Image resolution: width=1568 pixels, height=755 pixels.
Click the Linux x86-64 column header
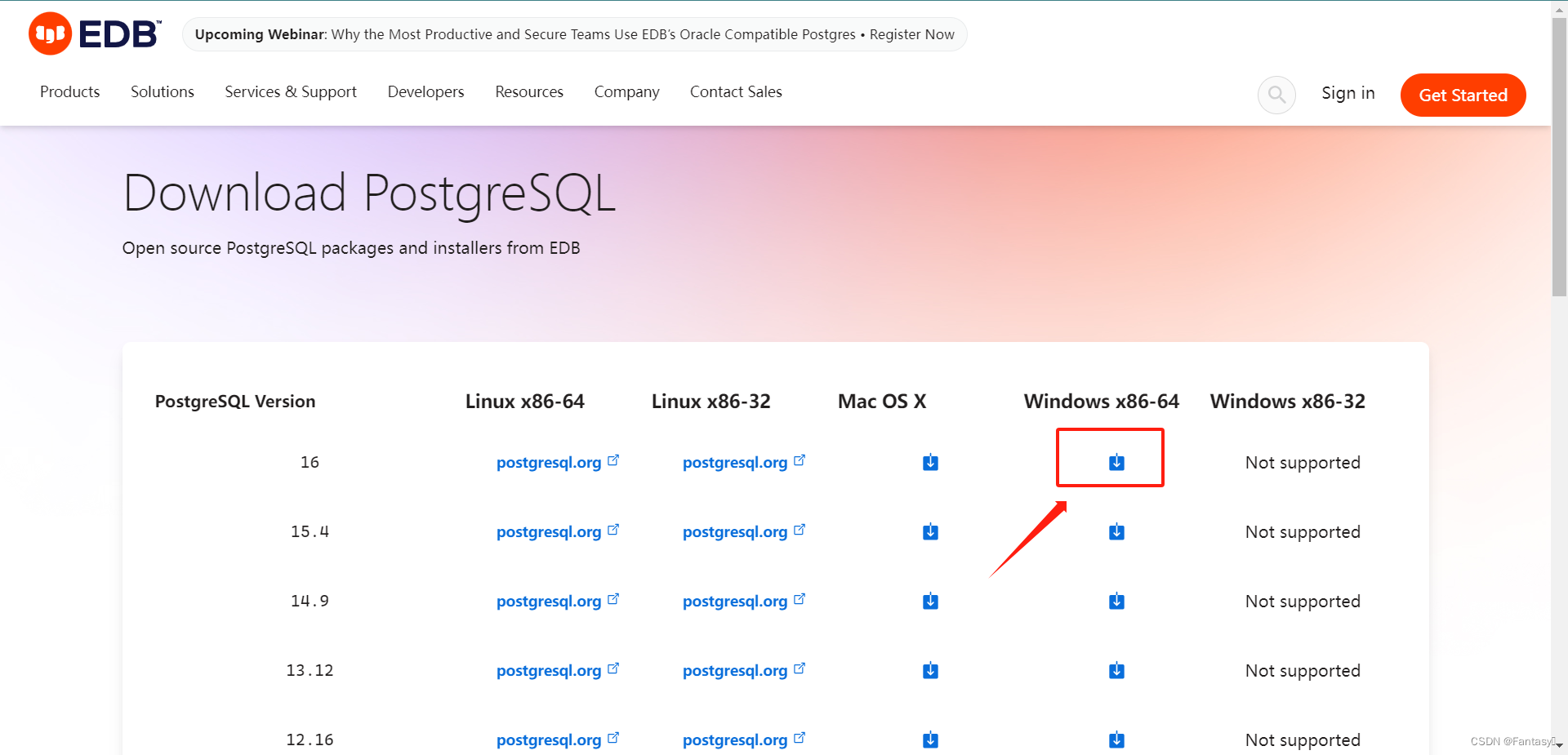click(525, 401)
